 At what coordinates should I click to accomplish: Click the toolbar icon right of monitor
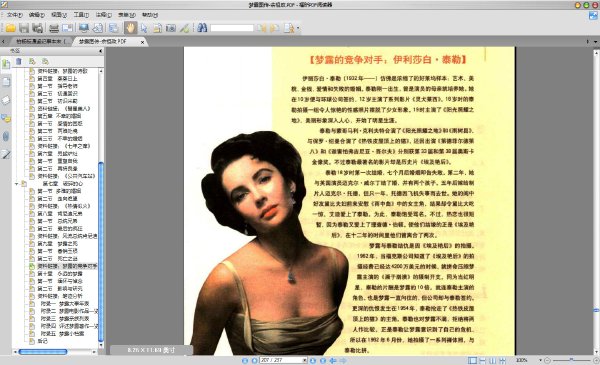(98, 28)
